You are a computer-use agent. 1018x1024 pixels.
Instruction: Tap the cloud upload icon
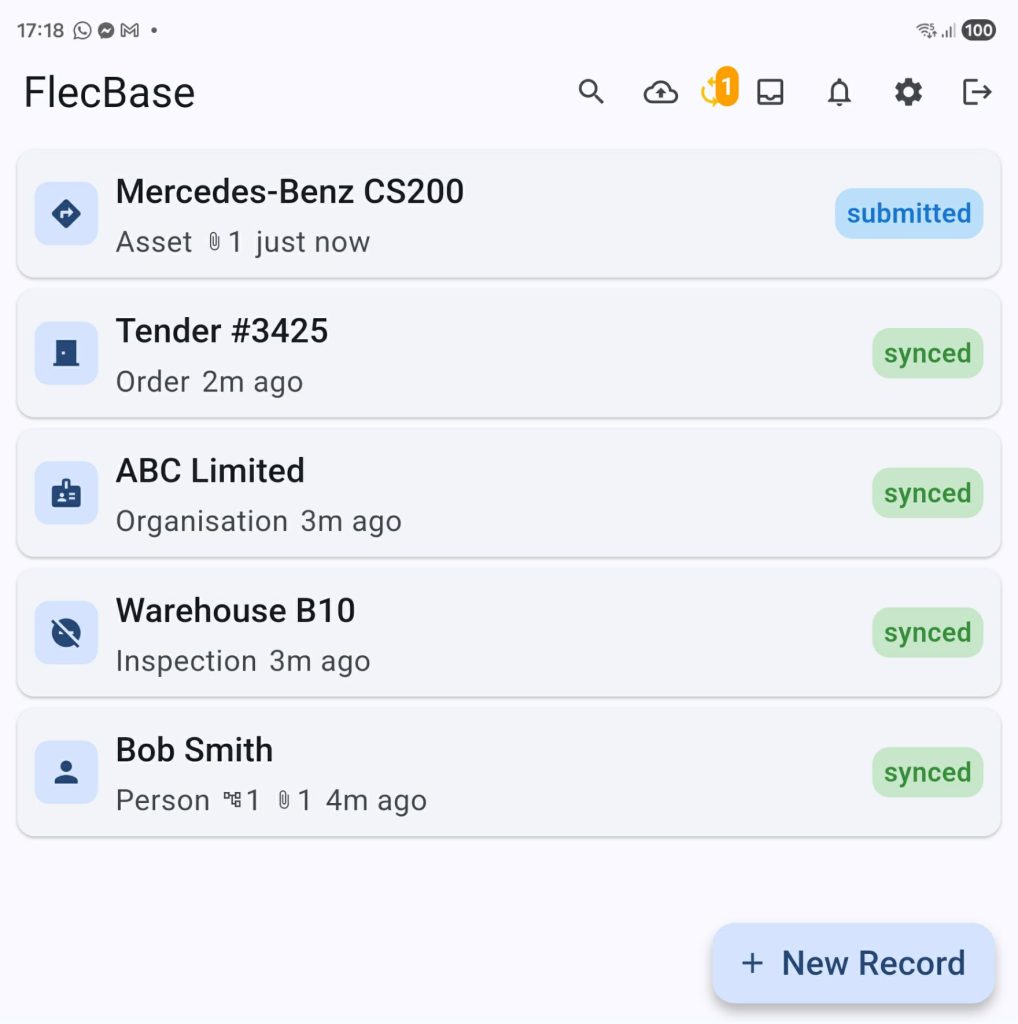pyautogui.click(x=660, y=93)
